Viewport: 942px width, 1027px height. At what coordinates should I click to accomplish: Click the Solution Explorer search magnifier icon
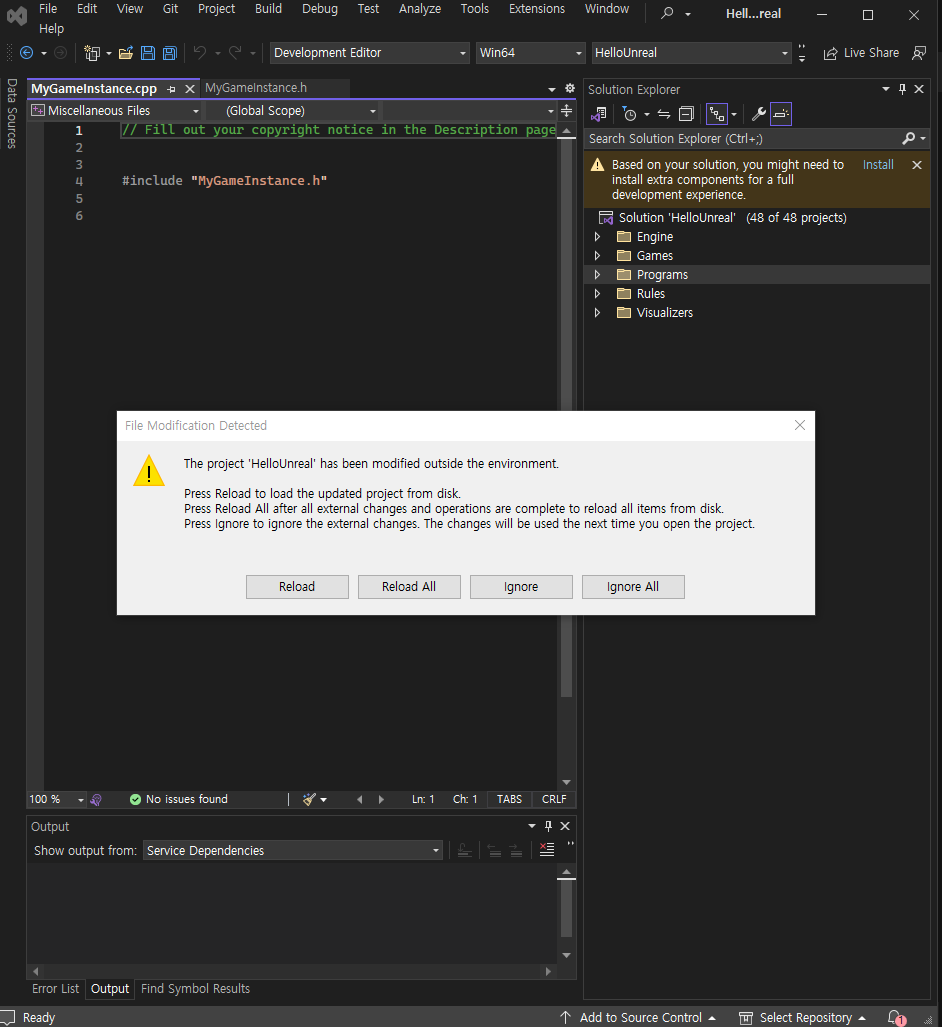[x=909, y=138]
